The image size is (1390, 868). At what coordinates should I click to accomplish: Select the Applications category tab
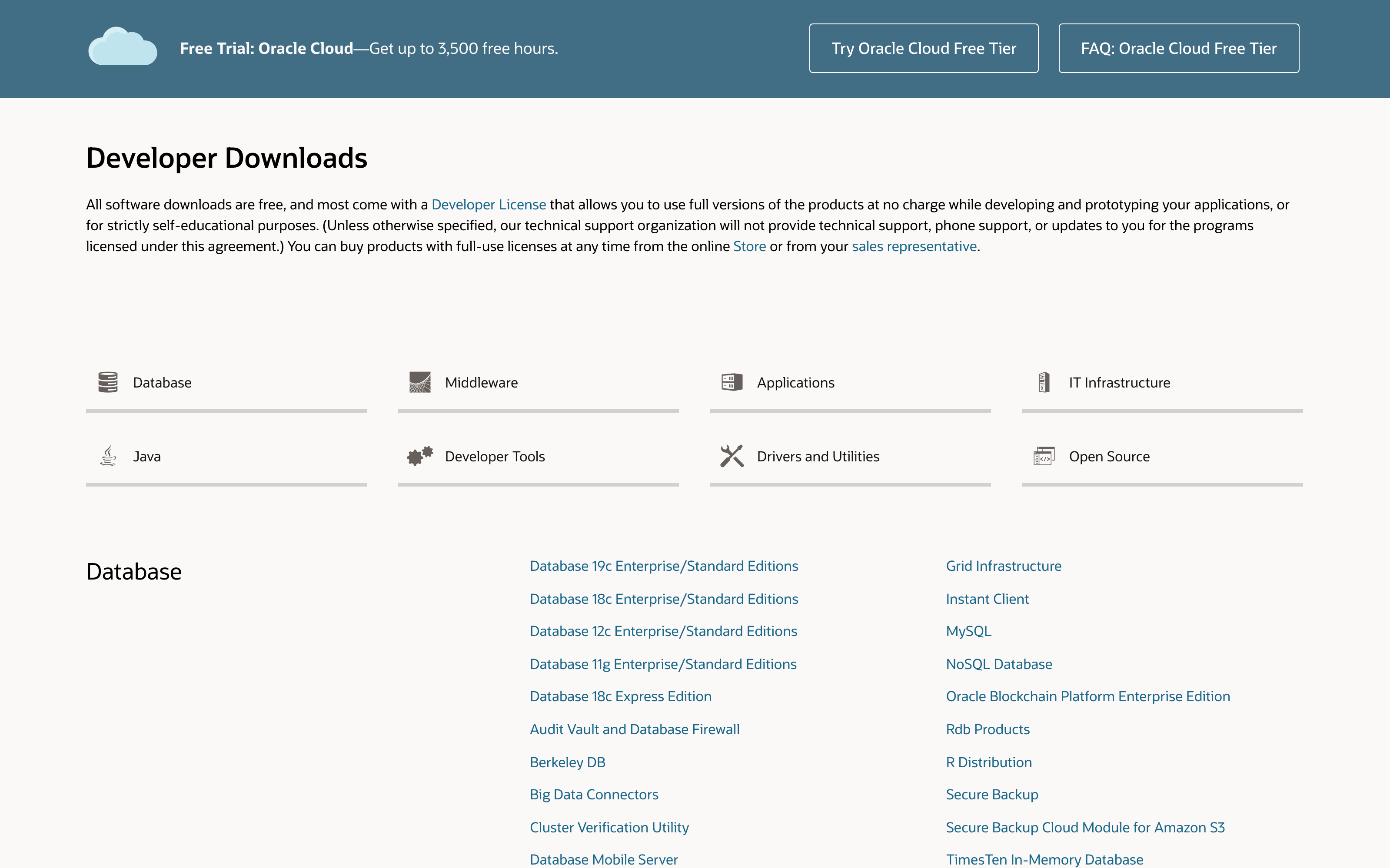(850, 383)
